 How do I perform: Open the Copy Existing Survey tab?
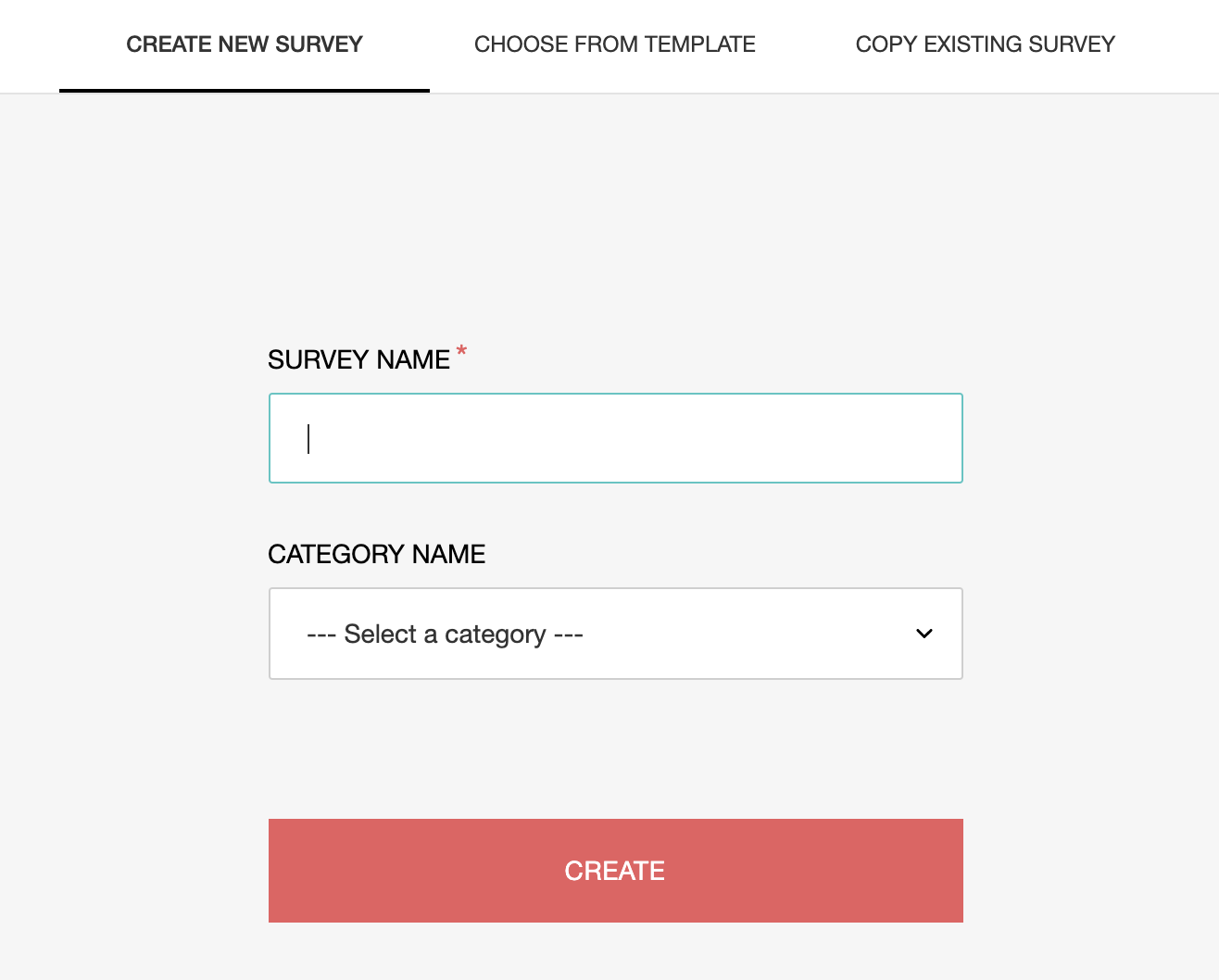pos(985,44)
